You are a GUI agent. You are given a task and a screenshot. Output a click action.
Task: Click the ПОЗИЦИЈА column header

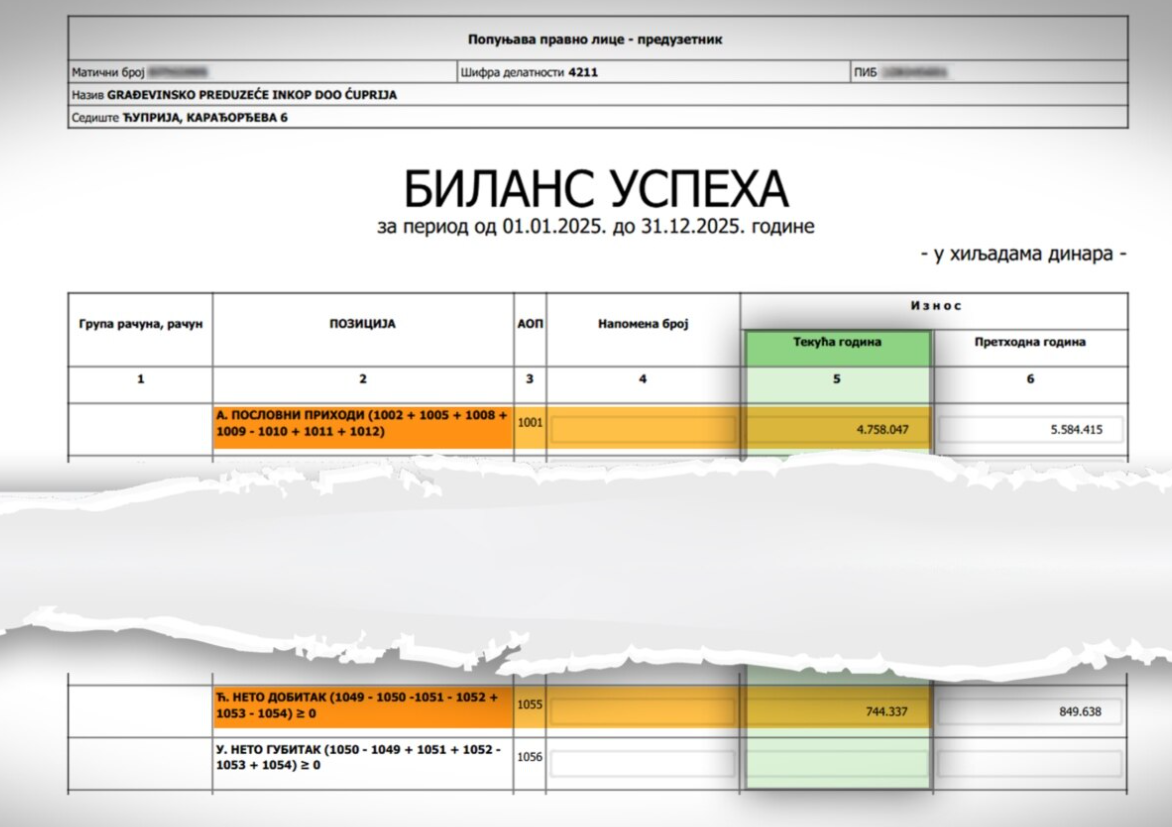363,324
